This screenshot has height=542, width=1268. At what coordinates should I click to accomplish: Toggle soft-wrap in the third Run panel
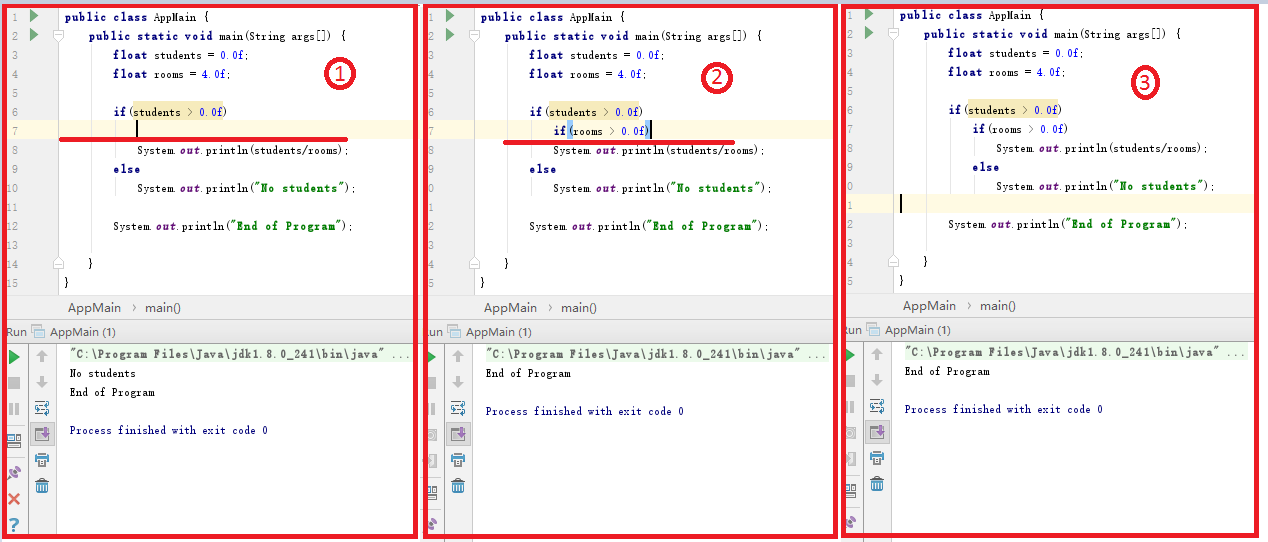(877, 406)
